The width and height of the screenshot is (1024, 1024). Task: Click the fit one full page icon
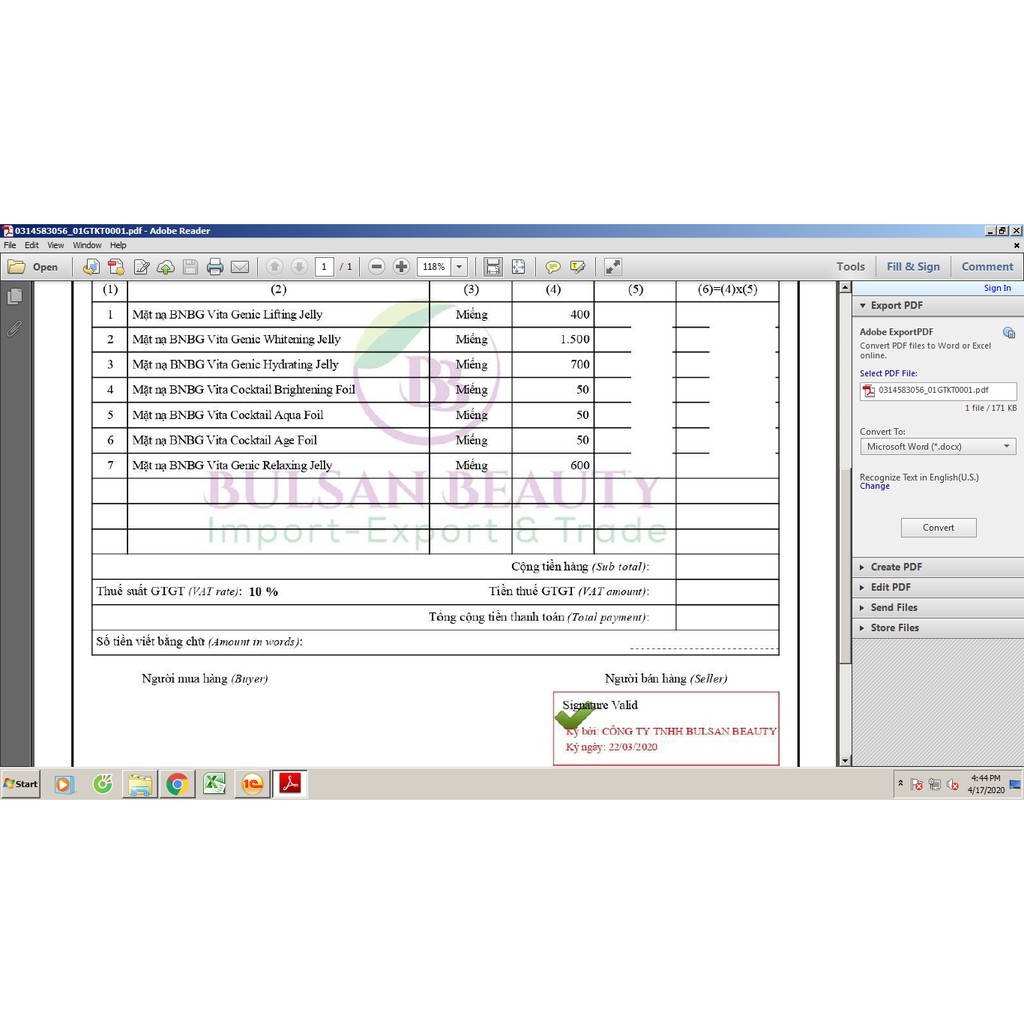coord(518,266)
